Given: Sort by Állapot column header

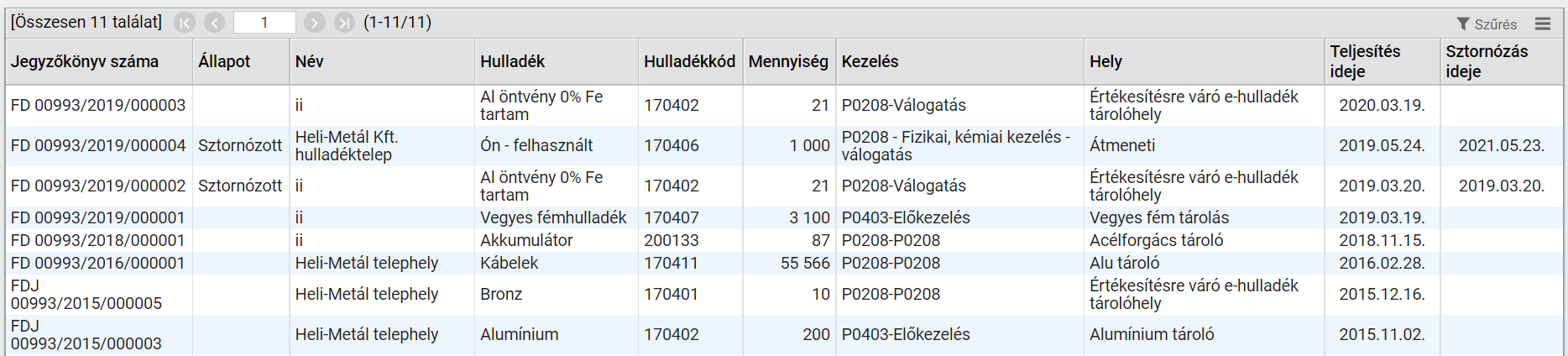Looking at the screenshot, I should pos(241,61).
